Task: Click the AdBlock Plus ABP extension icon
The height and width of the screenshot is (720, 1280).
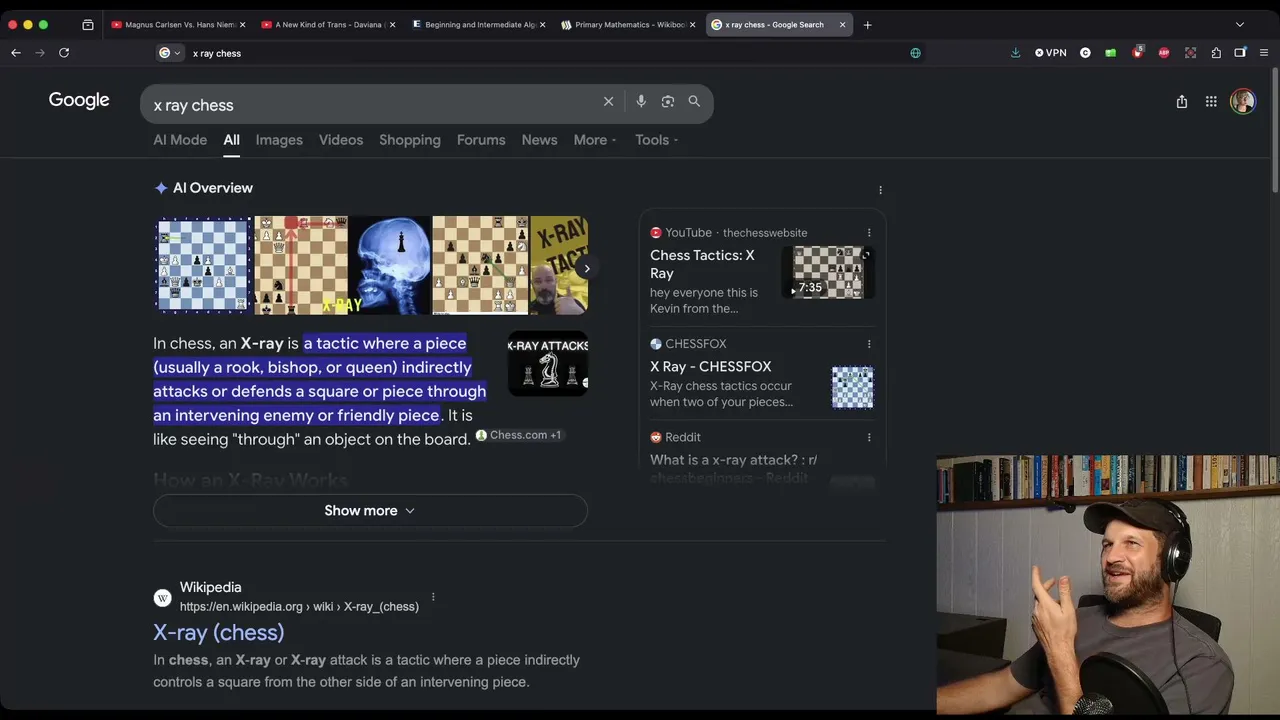Action: point(1164,53)
